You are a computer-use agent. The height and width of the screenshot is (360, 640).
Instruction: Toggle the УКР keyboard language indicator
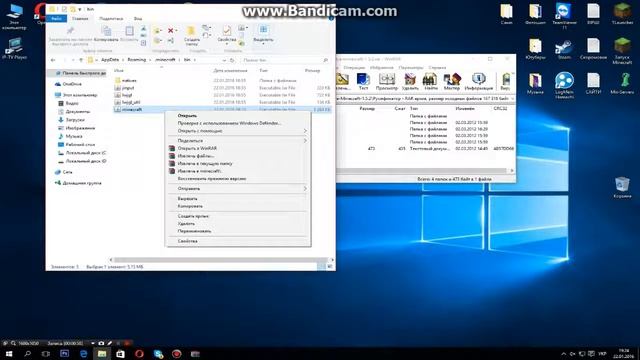pos(602,353)
